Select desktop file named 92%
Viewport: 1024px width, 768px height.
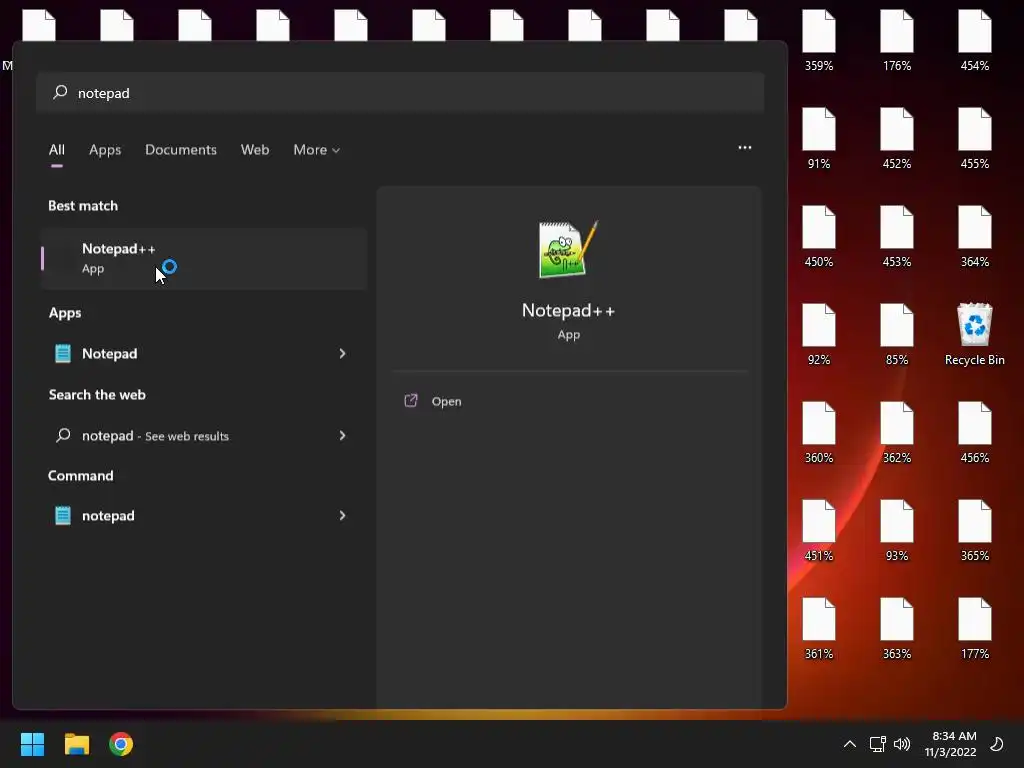819,334
